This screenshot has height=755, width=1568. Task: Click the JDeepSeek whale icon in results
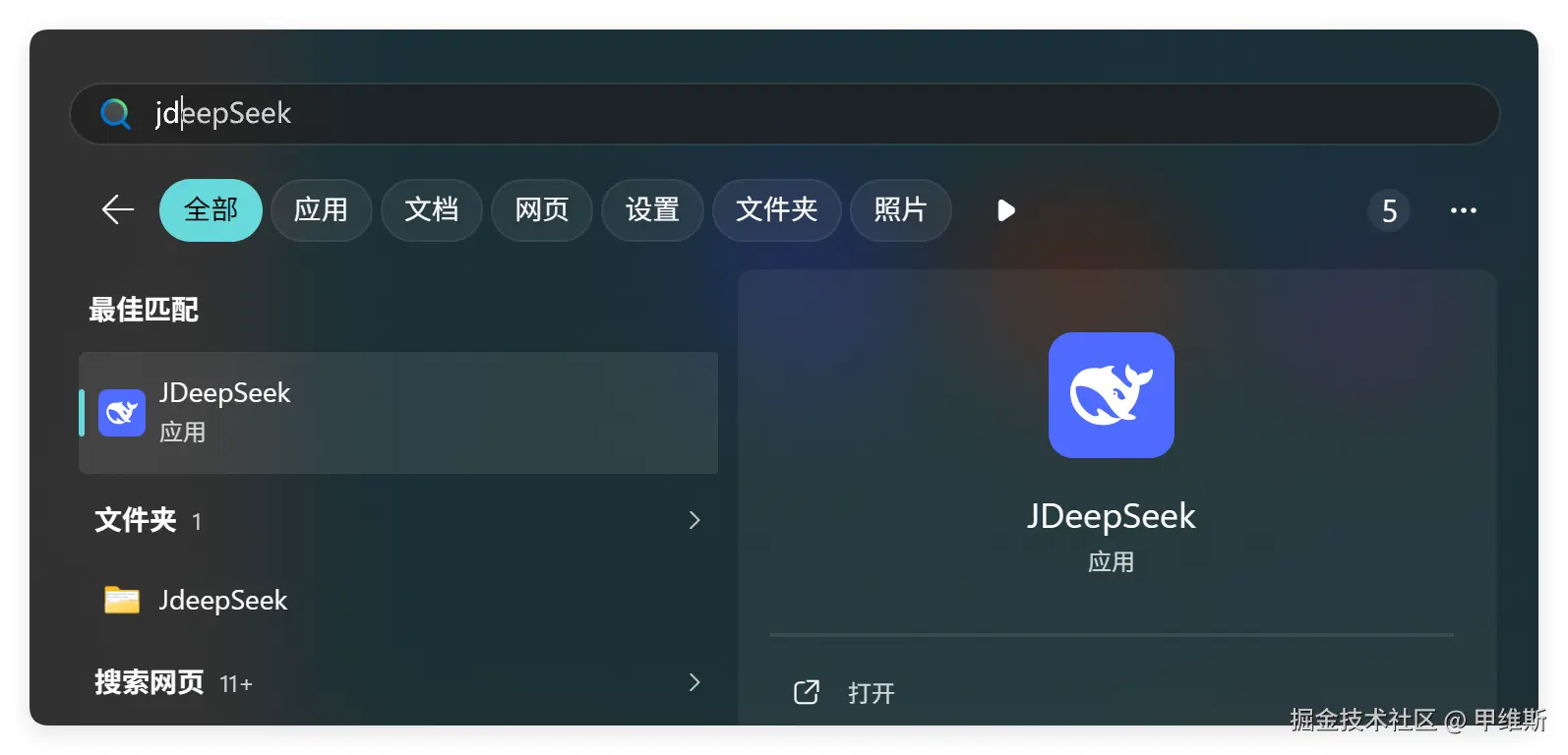(122, 413)
